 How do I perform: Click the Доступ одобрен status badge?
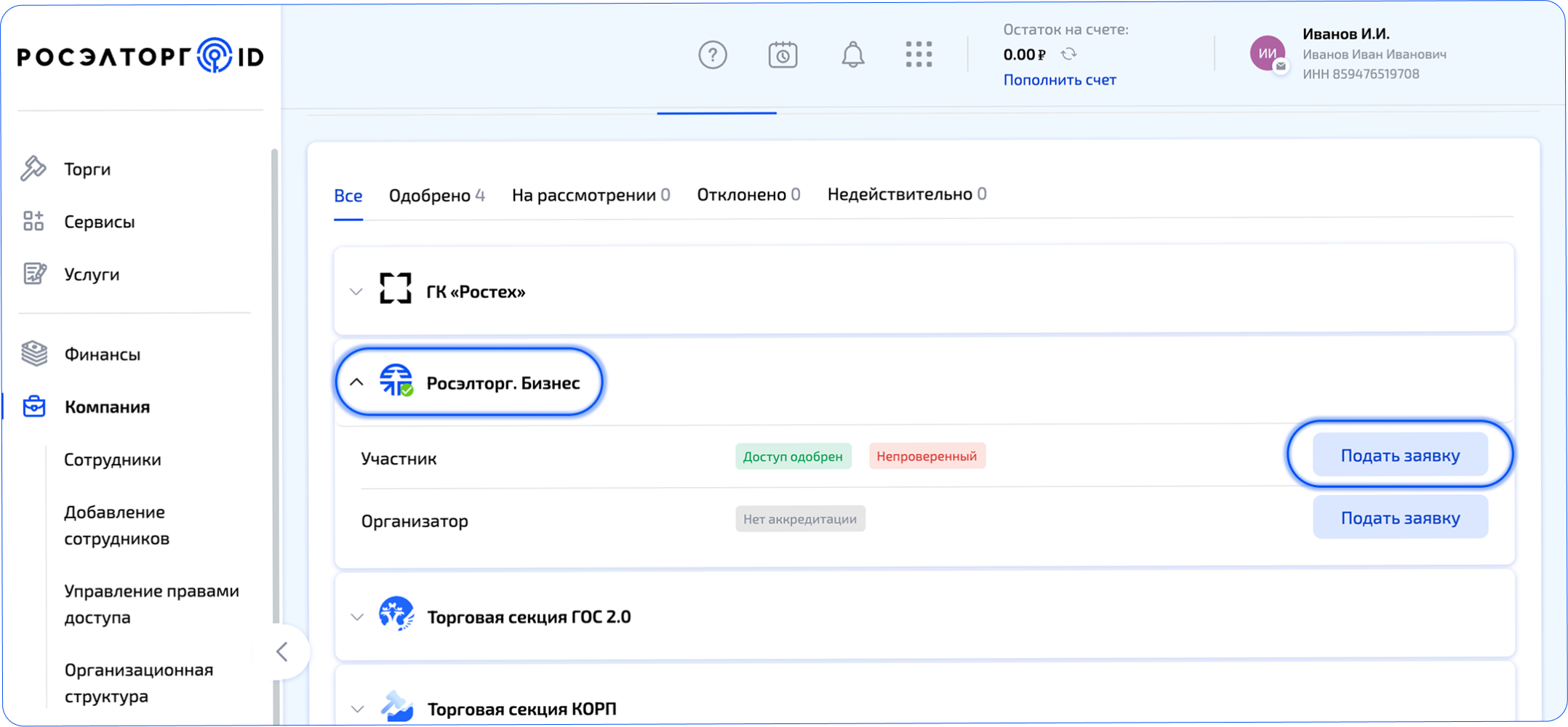coord(793,456)
